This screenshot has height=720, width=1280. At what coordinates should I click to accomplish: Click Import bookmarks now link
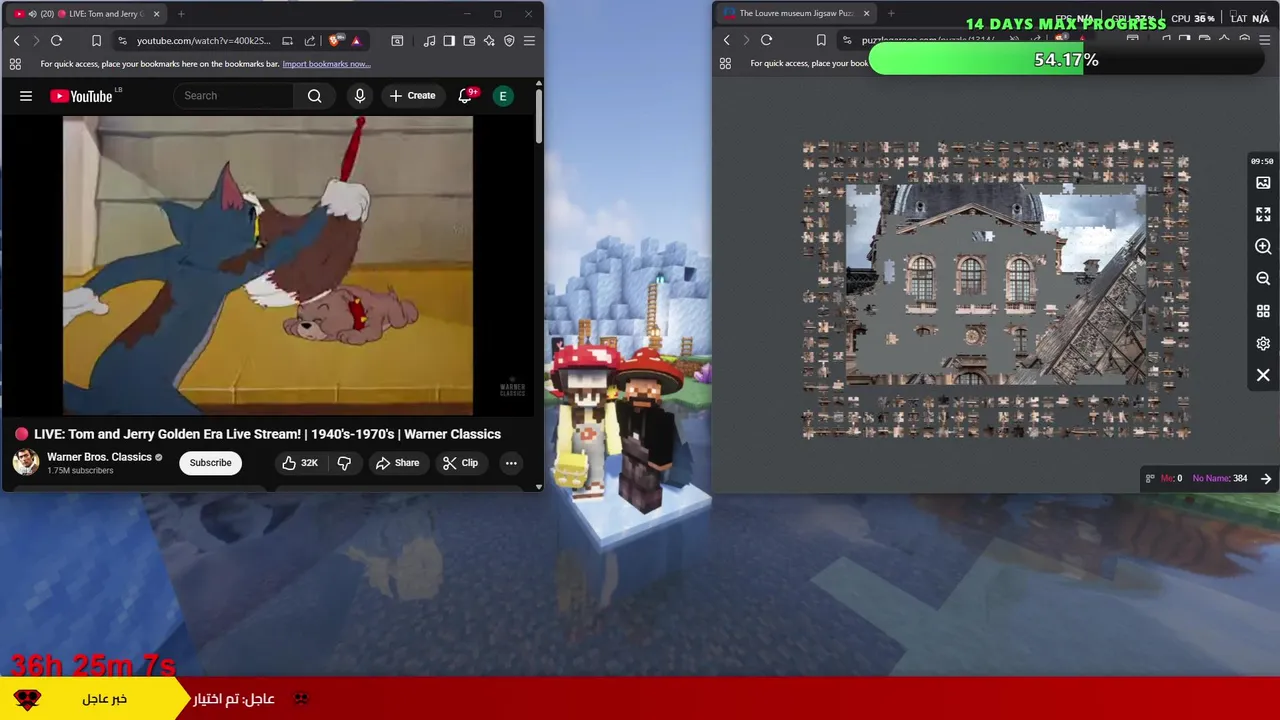point(326,64)
